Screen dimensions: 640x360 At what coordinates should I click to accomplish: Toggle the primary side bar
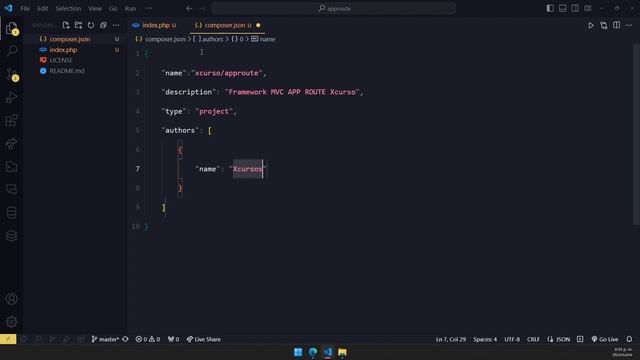[550, 8]
